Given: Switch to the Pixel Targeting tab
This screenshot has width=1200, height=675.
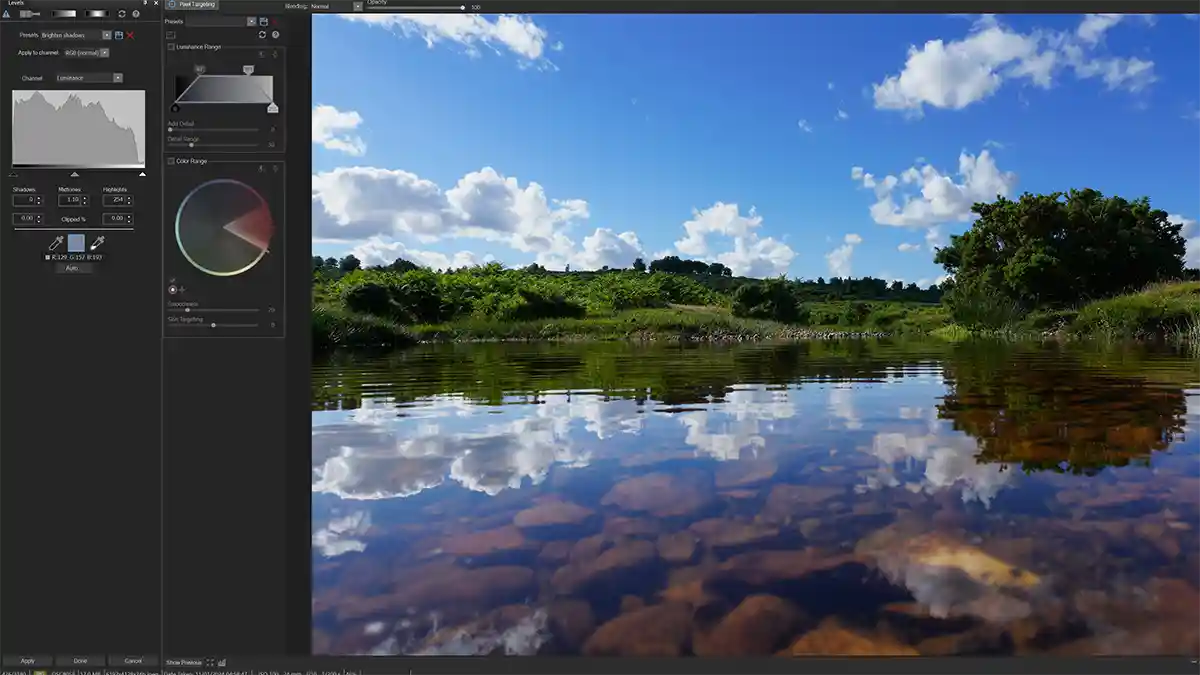Looking at the screenshot, I should coord(191,4).
